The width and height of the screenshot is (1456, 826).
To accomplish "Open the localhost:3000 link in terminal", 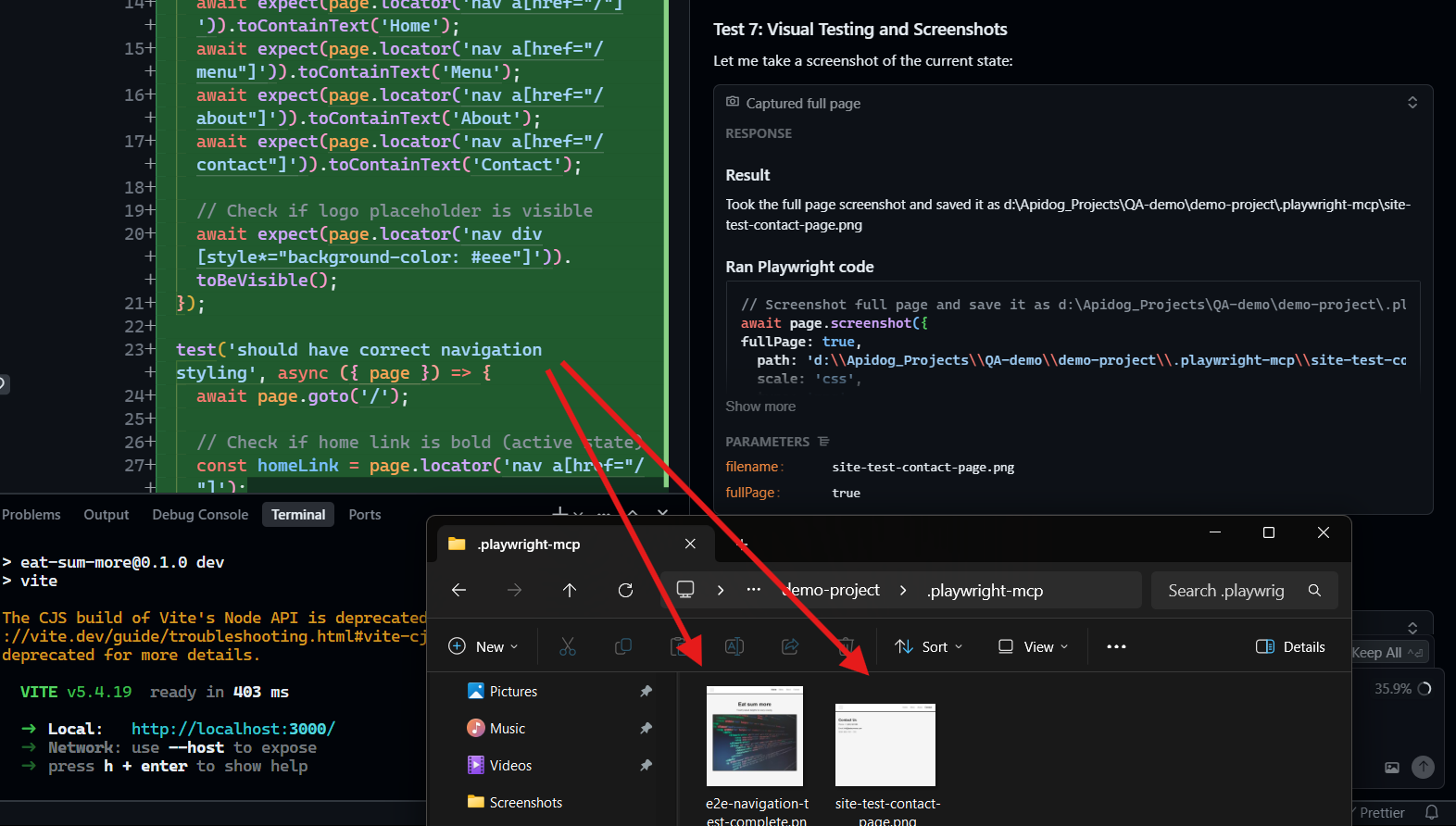I will 232,729.
